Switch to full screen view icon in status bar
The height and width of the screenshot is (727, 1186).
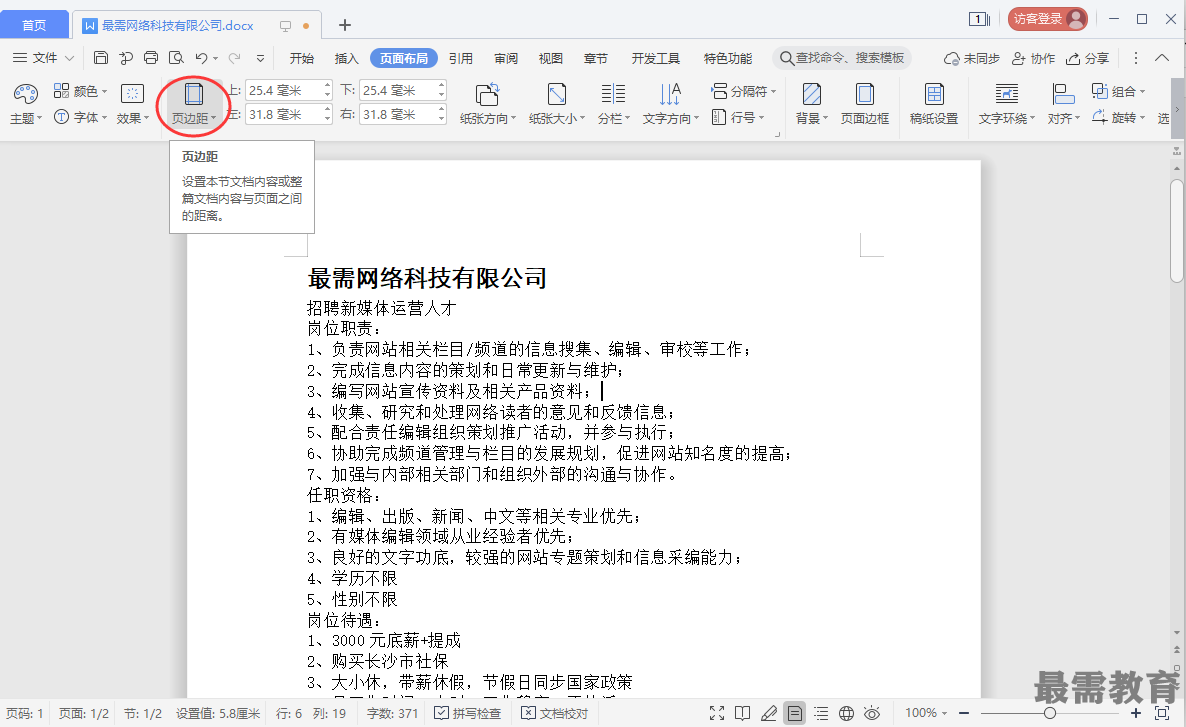[x=717, y=713]
